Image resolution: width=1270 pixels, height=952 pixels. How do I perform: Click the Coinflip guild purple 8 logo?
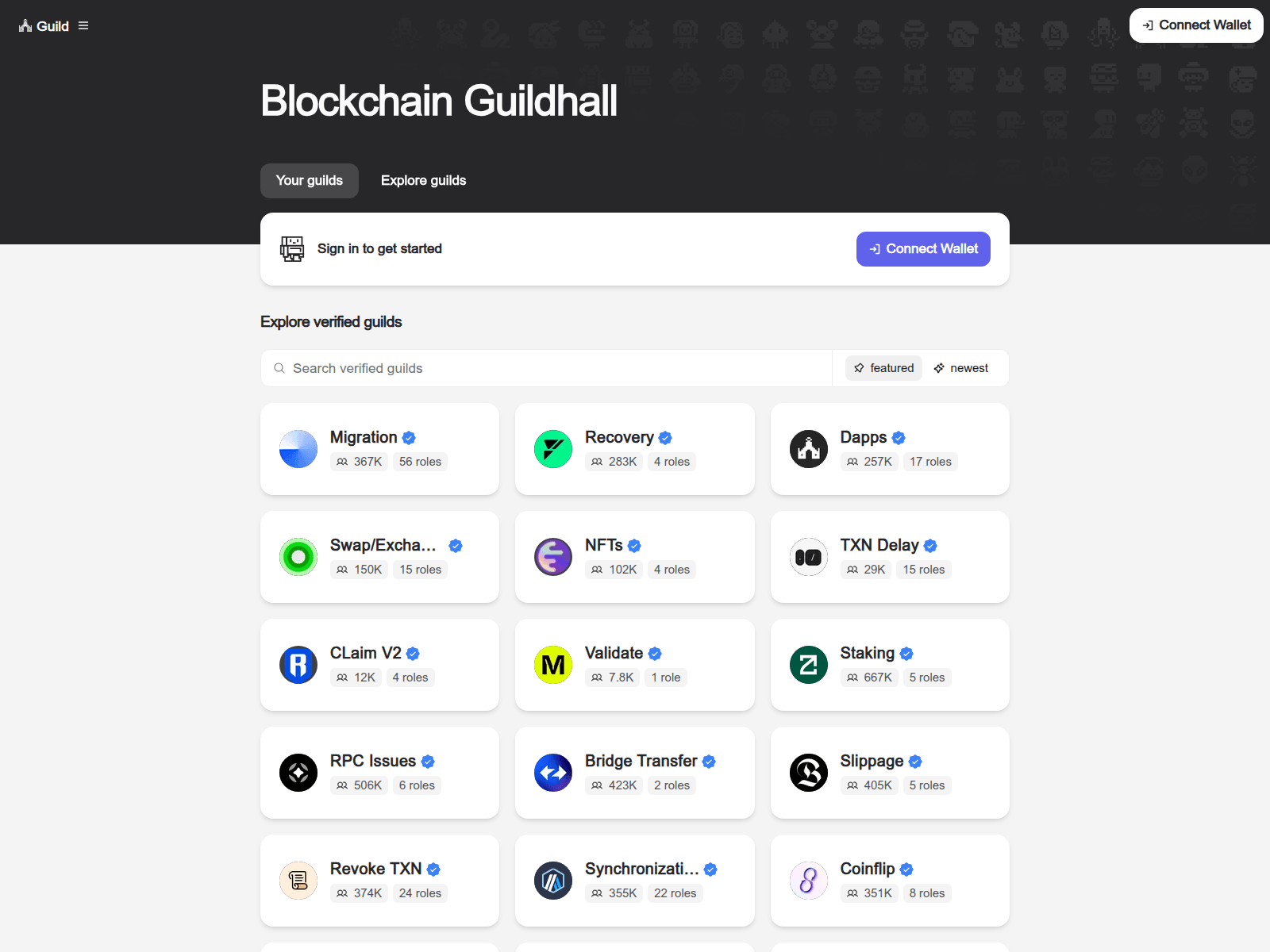point(808,881)
